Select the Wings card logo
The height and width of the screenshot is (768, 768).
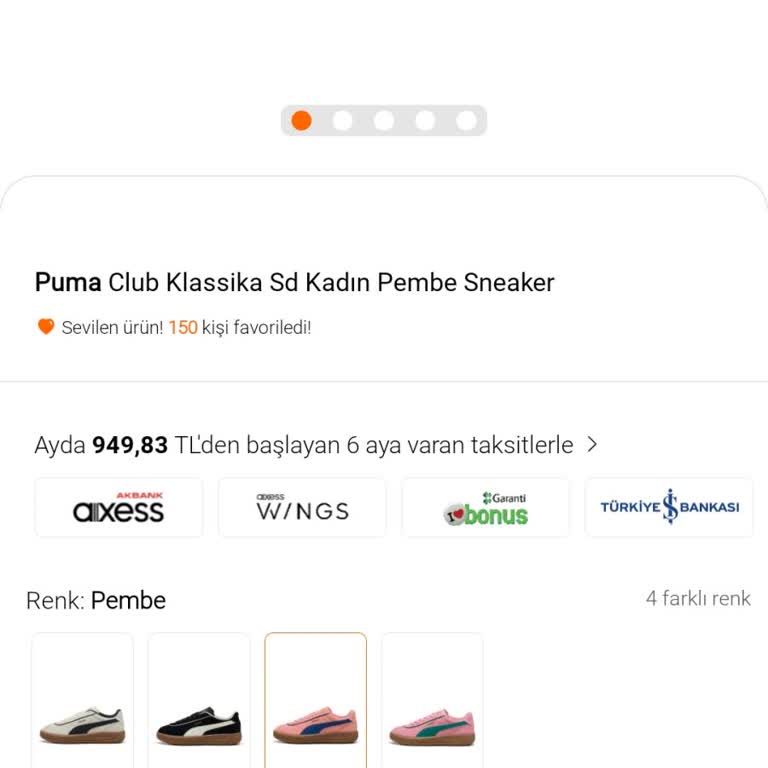(x=302, y=507)
